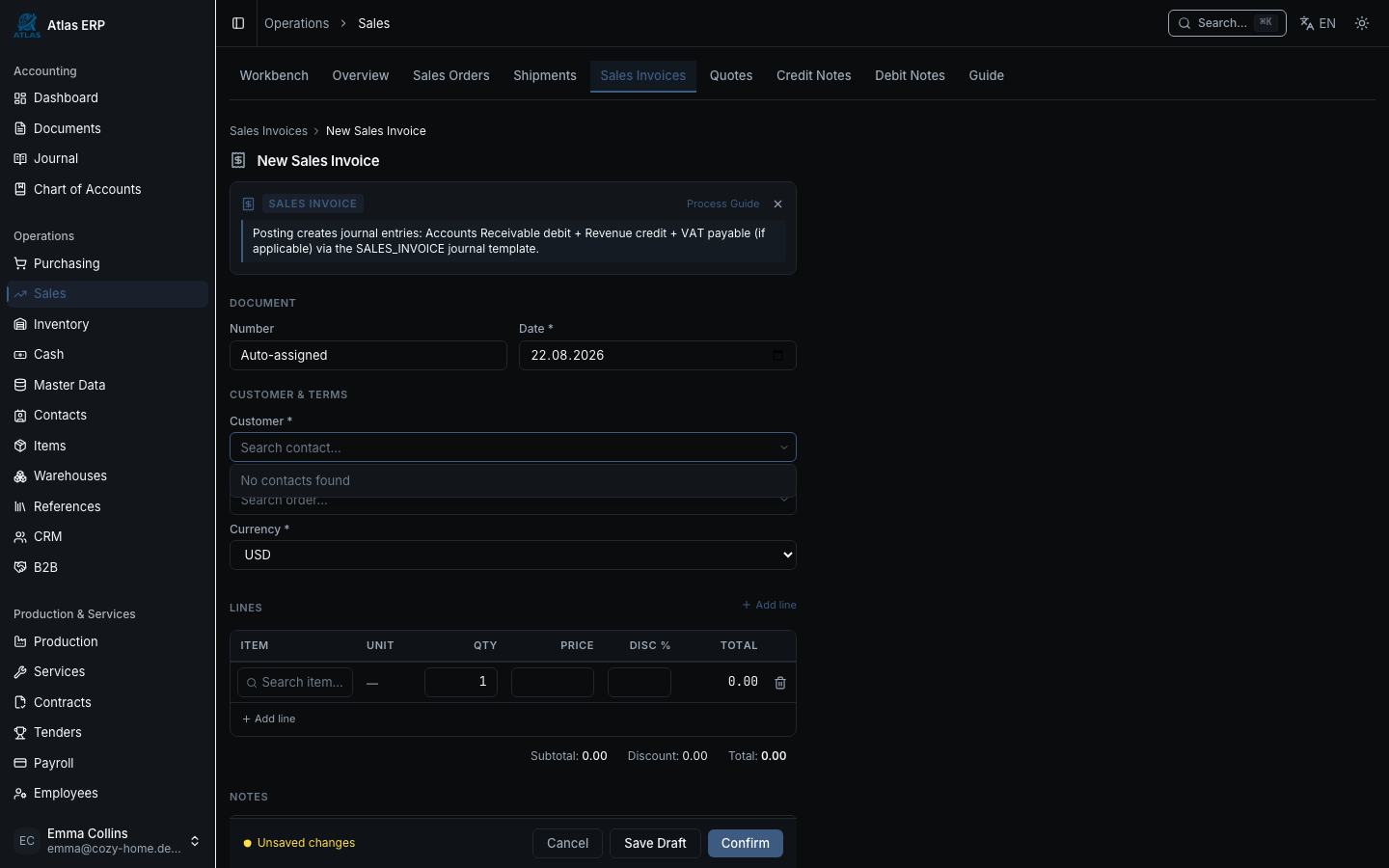Open the Inventory module
This screenshot has width=1389, height=868.
[107, 324]
